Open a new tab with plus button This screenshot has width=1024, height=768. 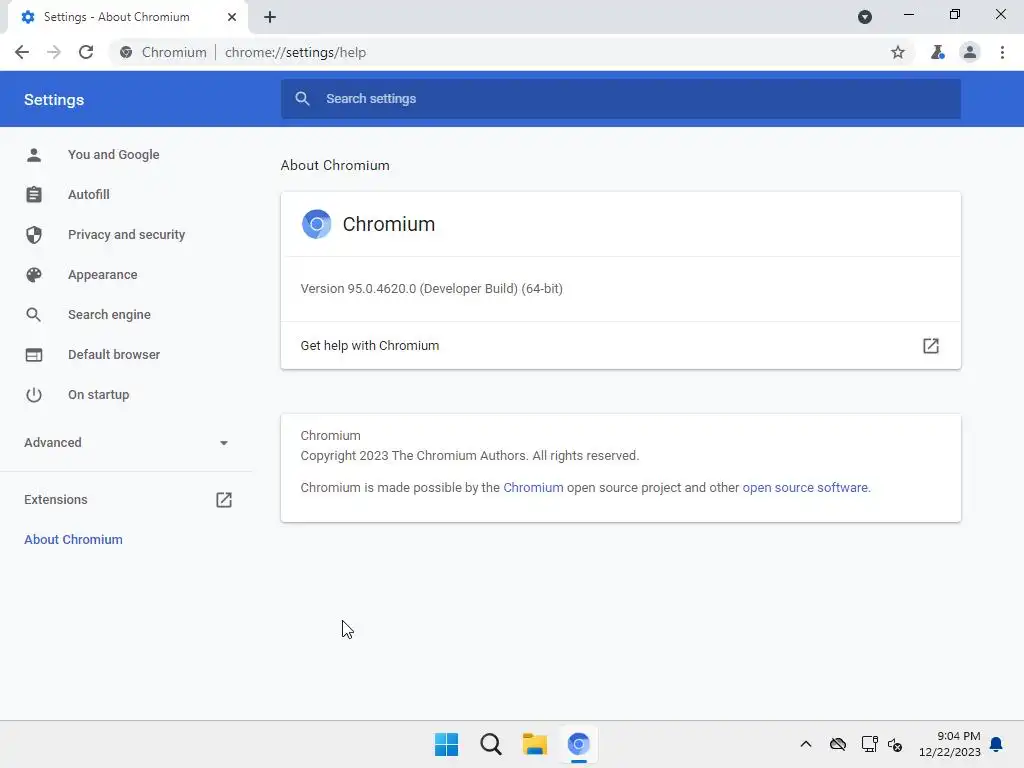click(270, 17)
